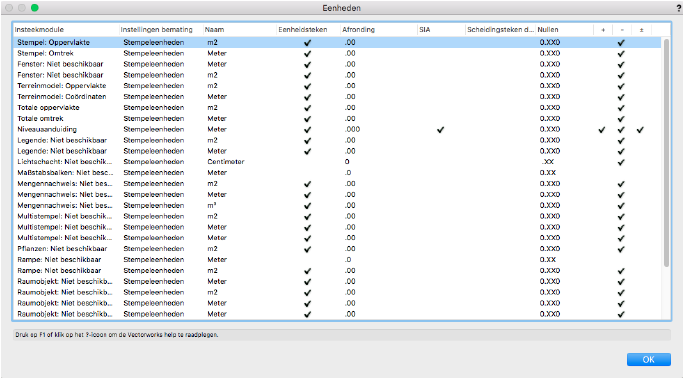Open Afronding value .000 for Niveauaanduiding
This screenshot has height=380, width=684.
[x=352, y=130]
